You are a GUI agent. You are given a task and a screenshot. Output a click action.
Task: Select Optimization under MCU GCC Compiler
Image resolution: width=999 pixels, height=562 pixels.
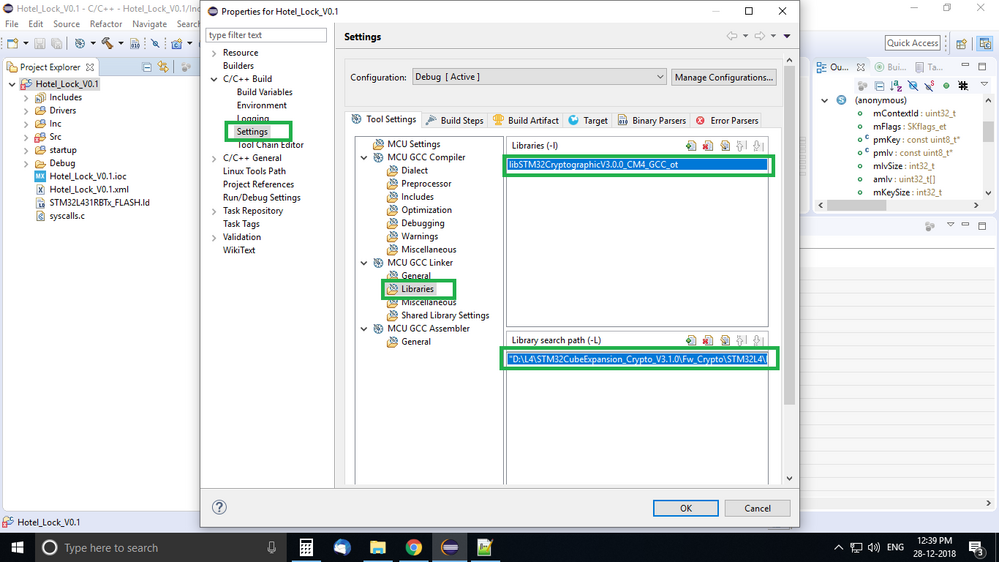426,210
